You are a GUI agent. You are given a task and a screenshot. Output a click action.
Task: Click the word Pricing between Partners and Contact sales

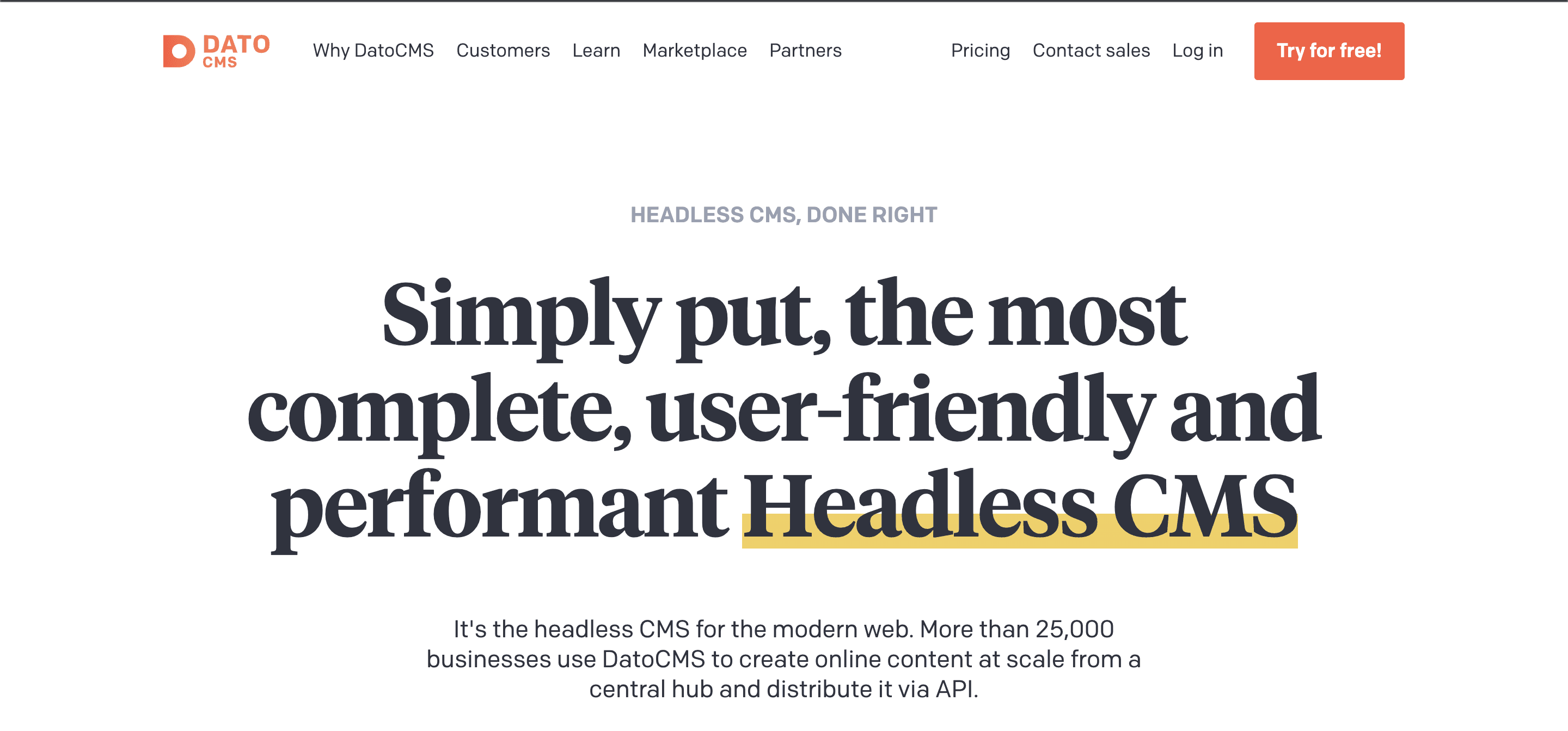[x=981, y=51]
